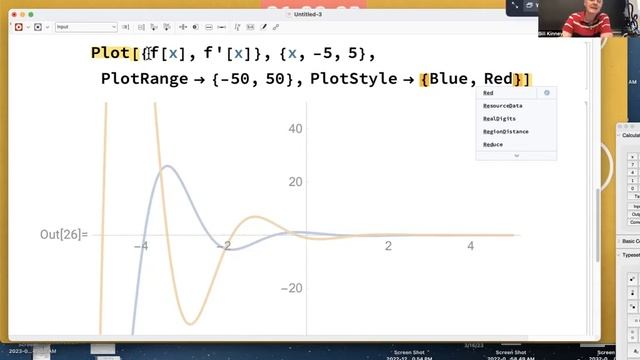Choose the RegionDistance autocomplete suggestion
Screen dimensions: 640x360
coord(516,132)
